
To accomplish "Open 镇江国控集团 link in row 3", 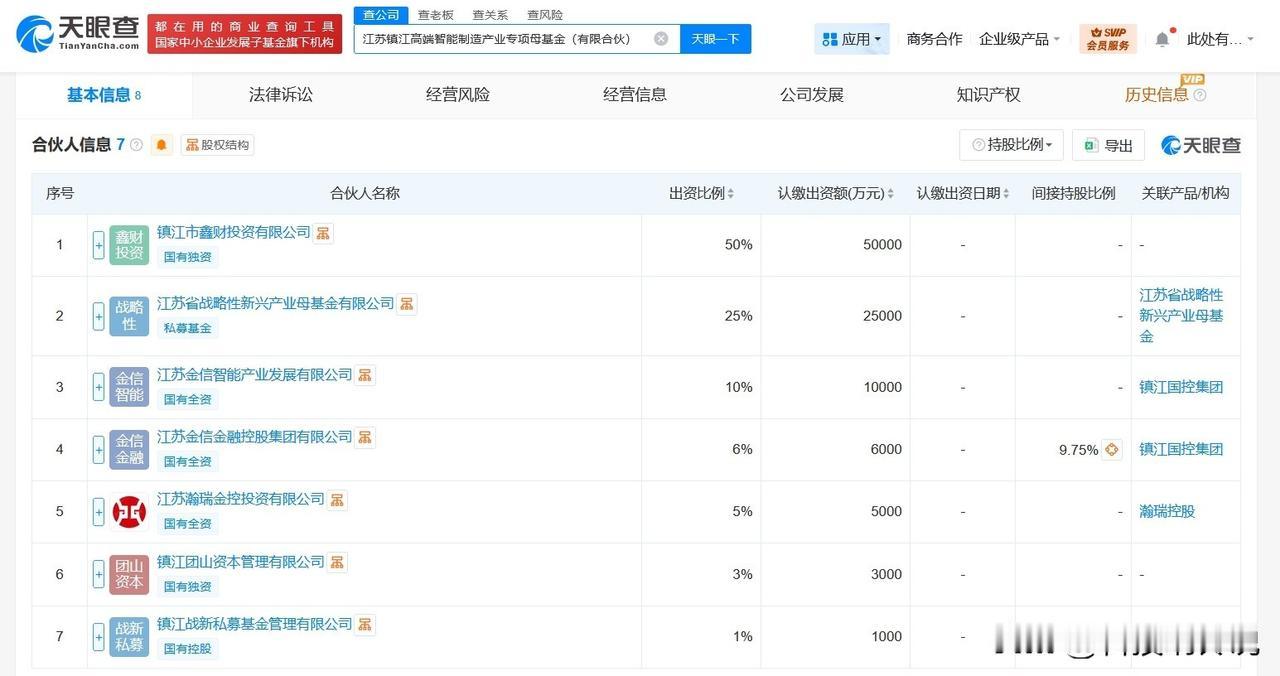I will coord(1181,387).
